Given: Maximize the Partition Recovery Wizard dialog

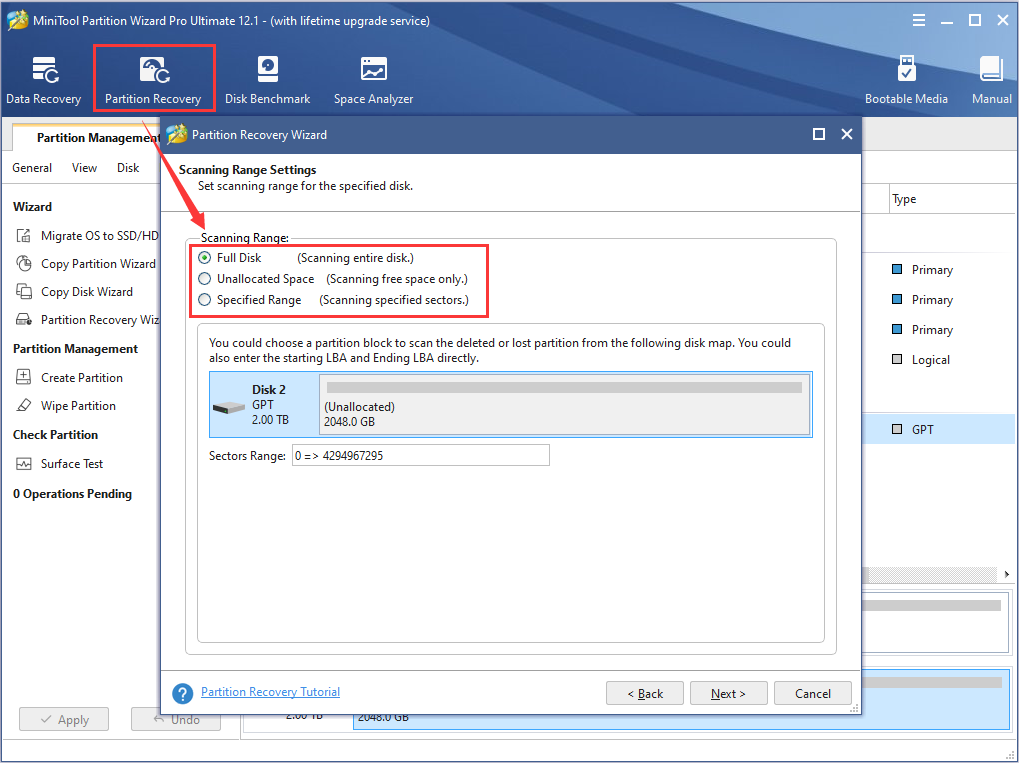Looking at the screenshot, I should point(819,134).
